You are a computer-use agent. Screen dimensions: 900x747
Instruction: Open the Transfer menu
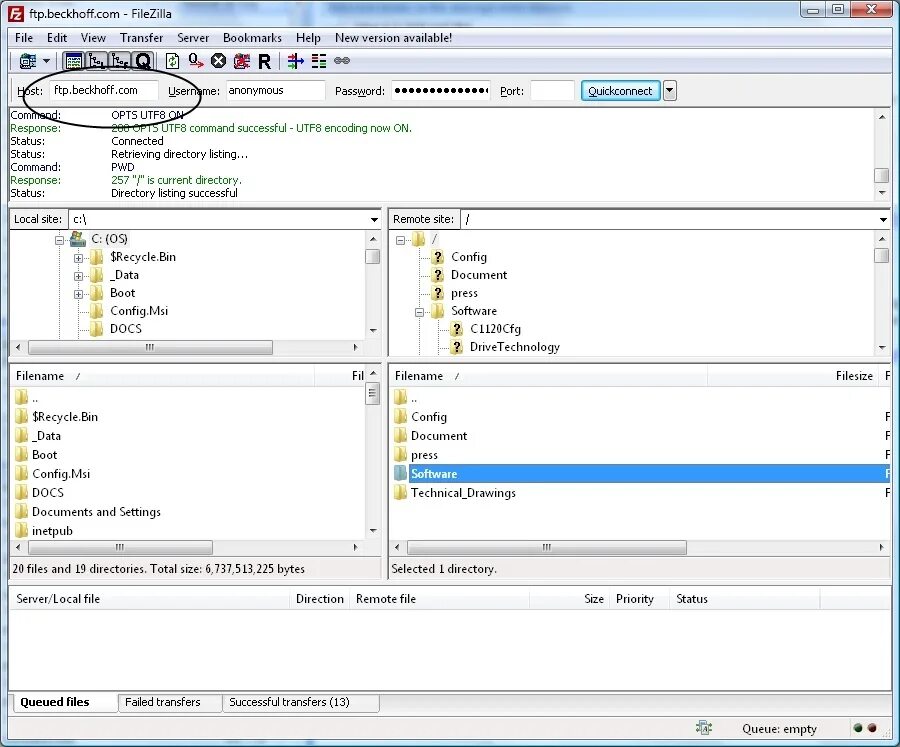(x=141, y=38)
